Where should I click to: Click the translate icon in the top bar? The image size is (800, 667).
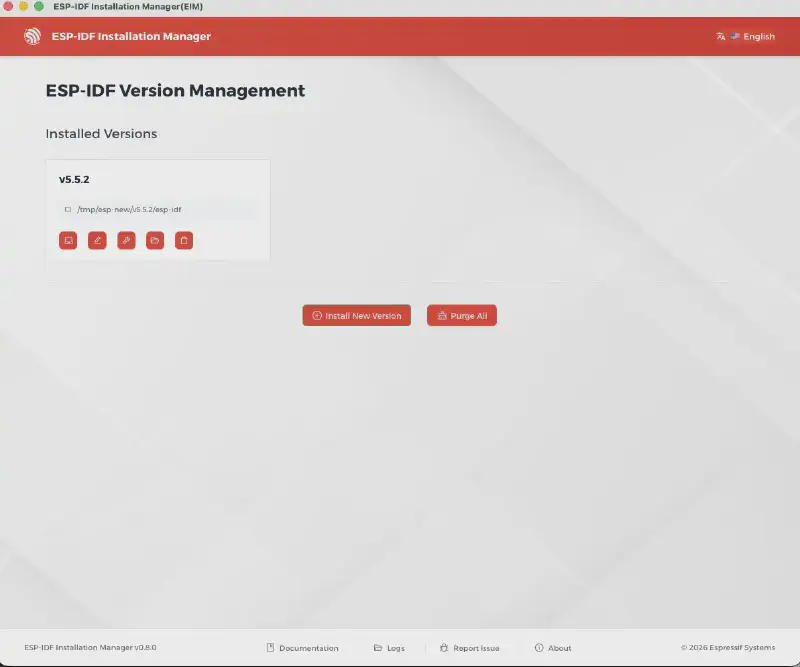(720, 36)
